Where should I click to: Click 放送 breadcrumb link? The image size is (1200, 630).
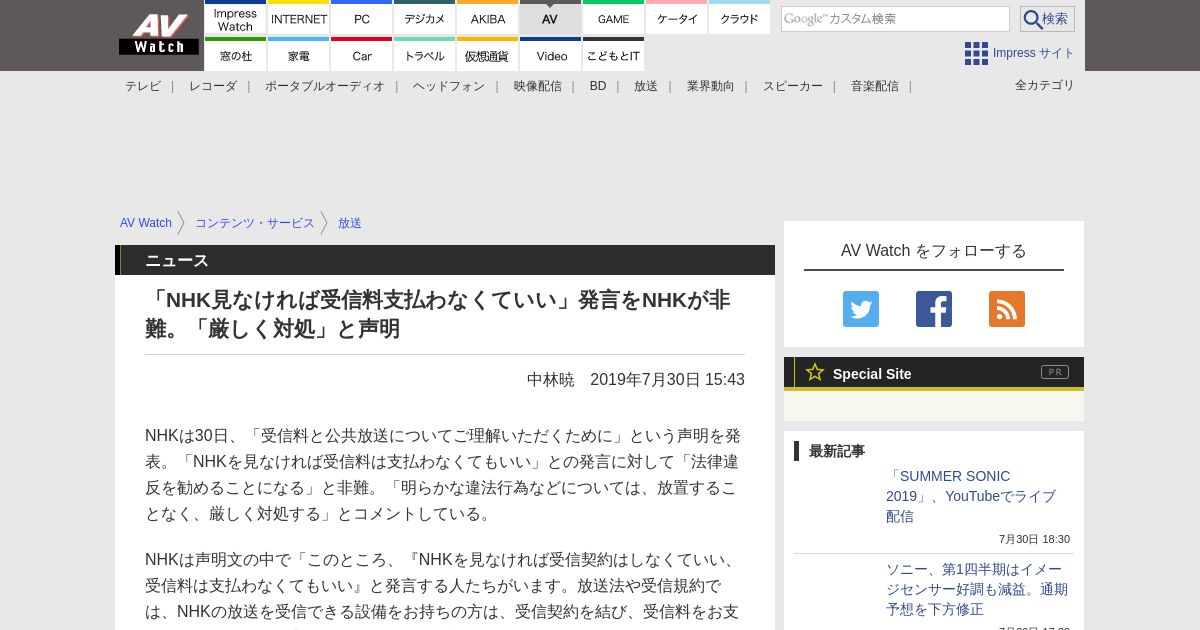[350, 223]
